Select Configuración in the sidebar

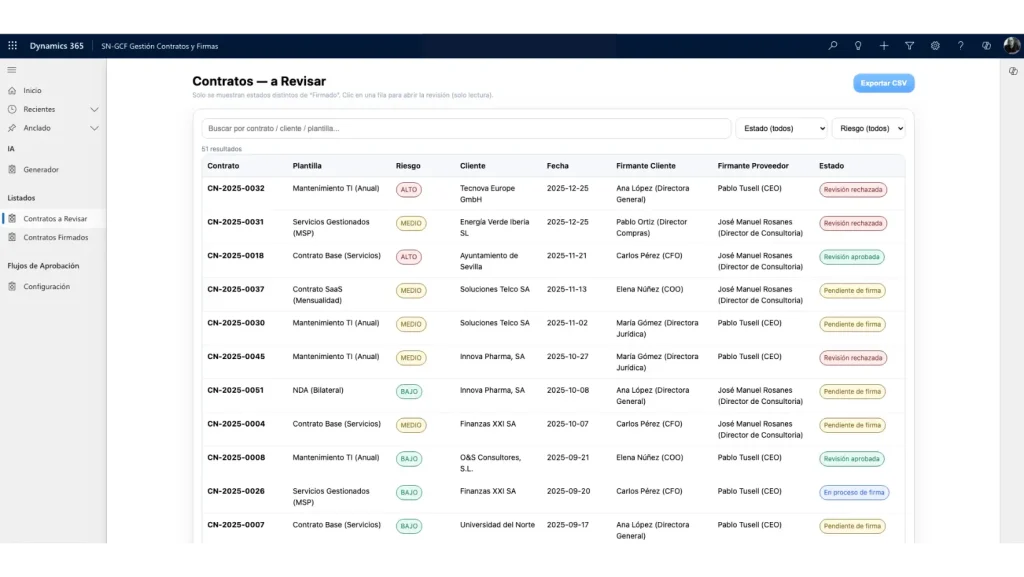pos(46,286)
